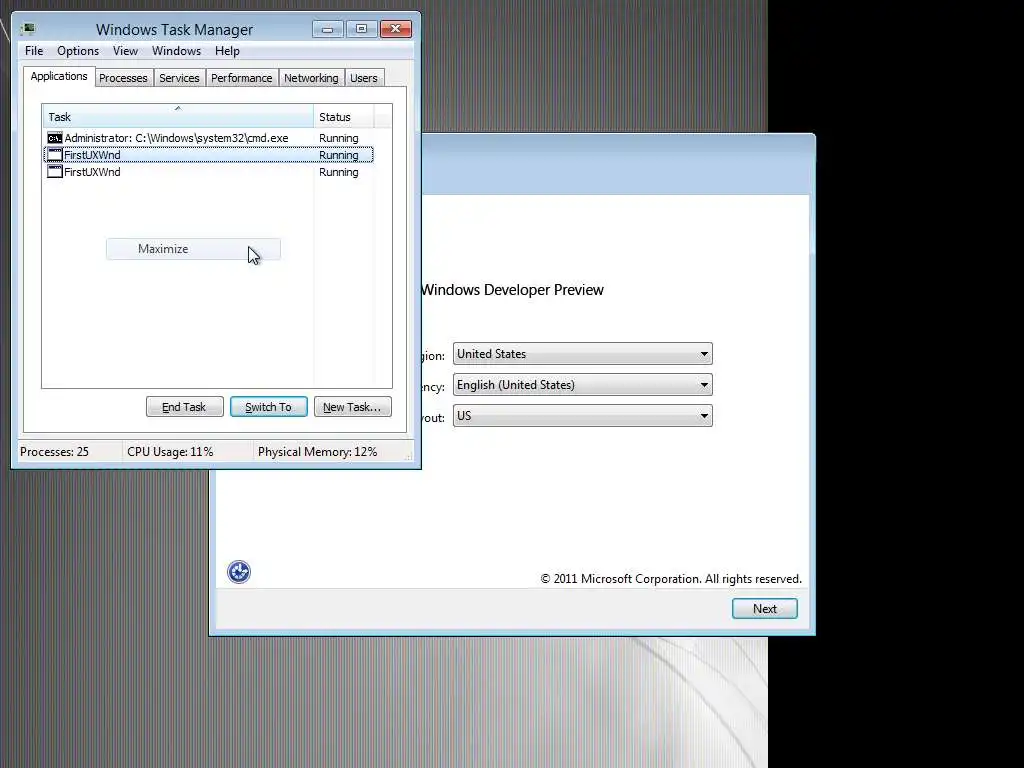Open the Help menu
Viewport: 1024px width, 768px height.
[227, 51]
